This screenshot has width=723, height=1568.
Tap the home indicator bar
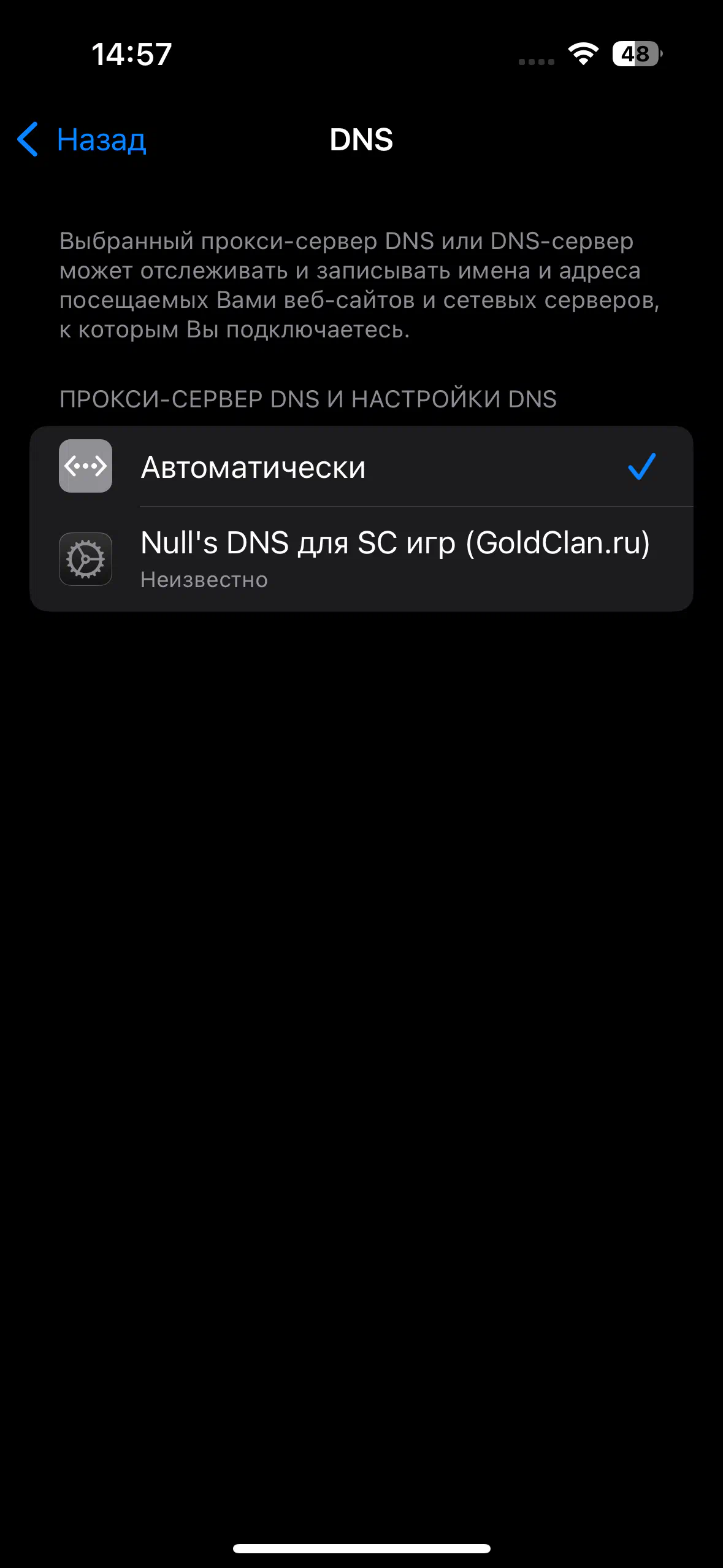[361, 1548]
